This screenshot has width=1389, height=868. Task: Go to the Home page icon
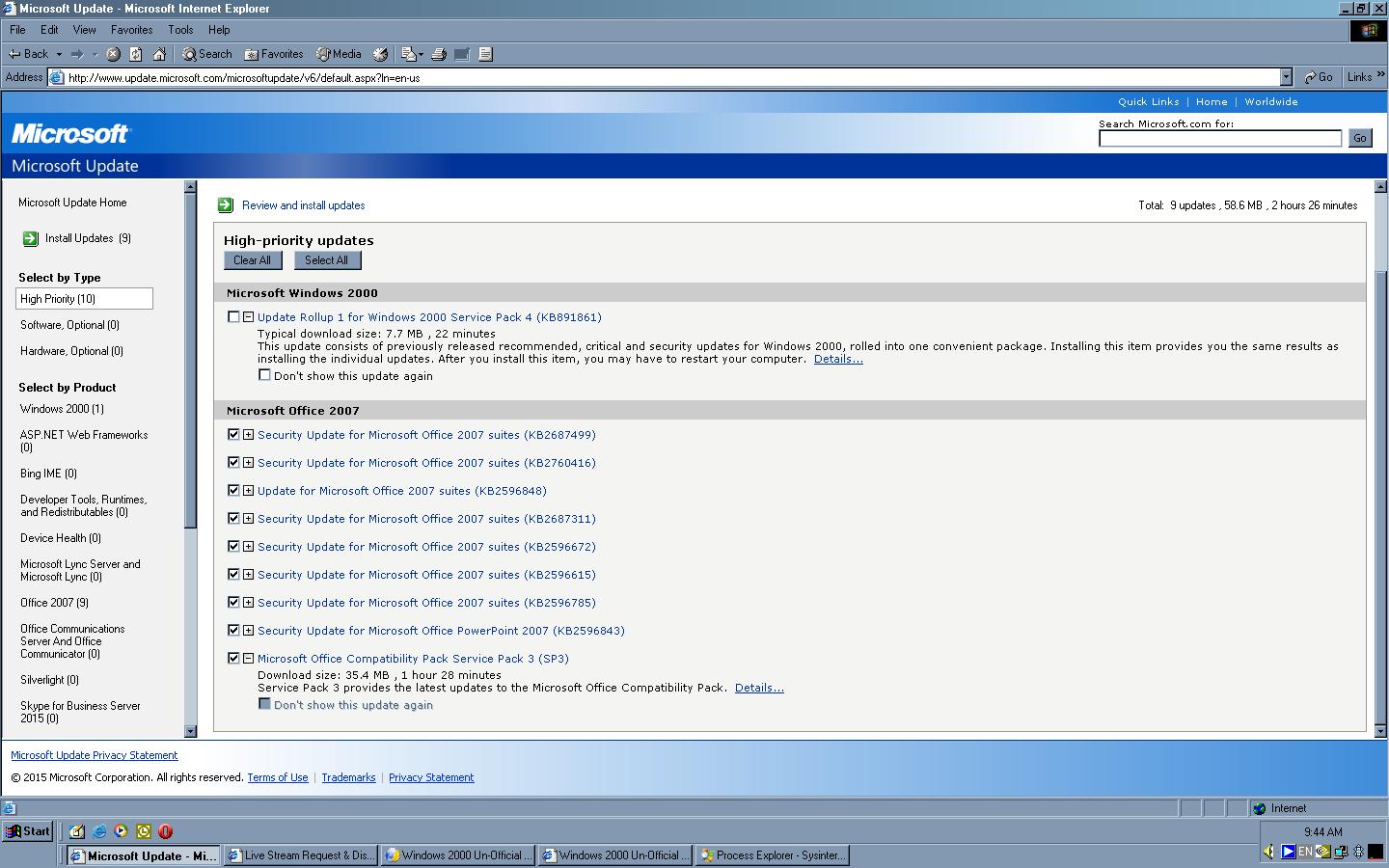(x=159, y=54)
